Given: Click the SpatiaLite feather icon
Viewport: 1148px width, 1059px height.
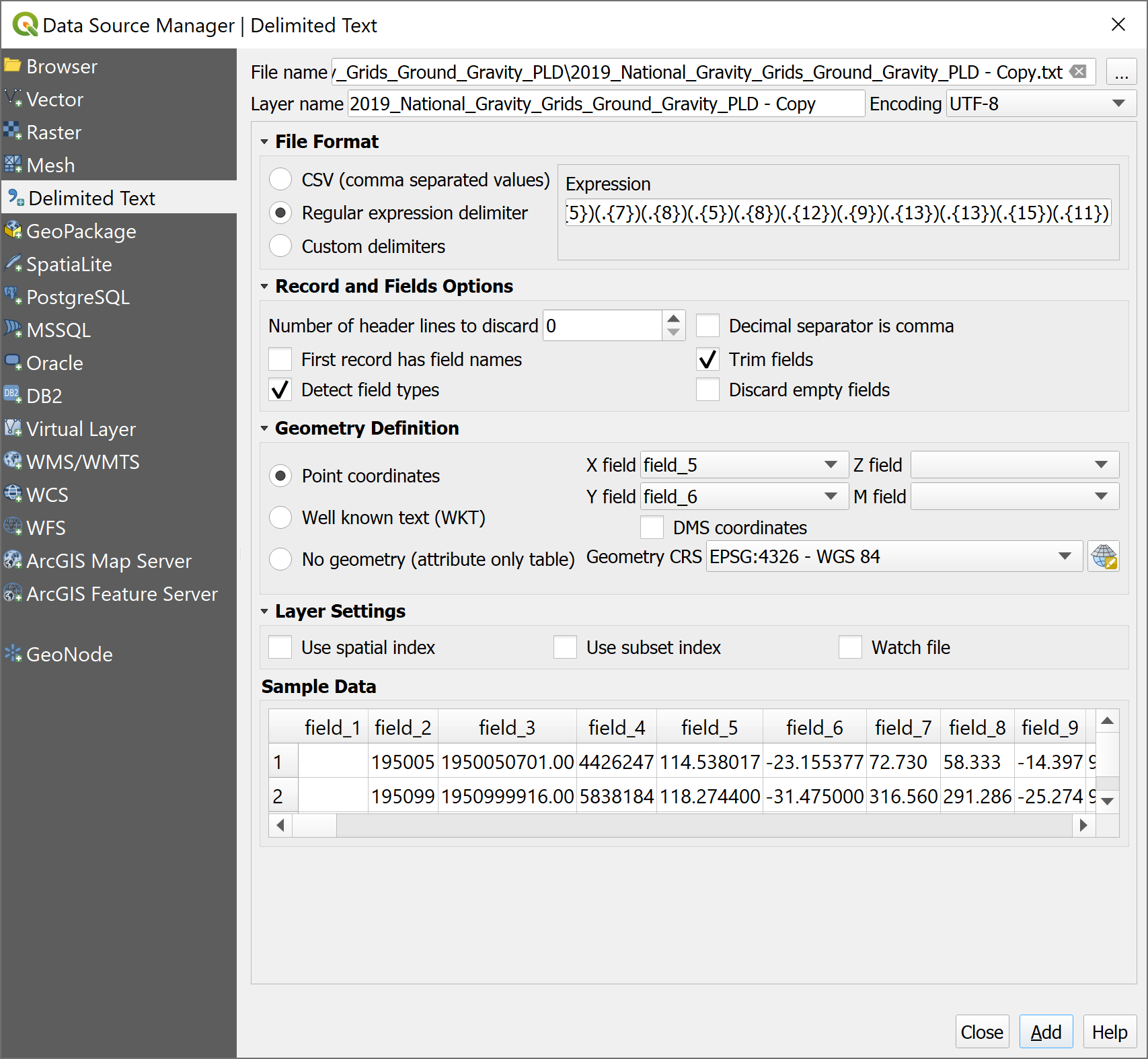Looking at the screenshot, I should [x=13, y=264].
